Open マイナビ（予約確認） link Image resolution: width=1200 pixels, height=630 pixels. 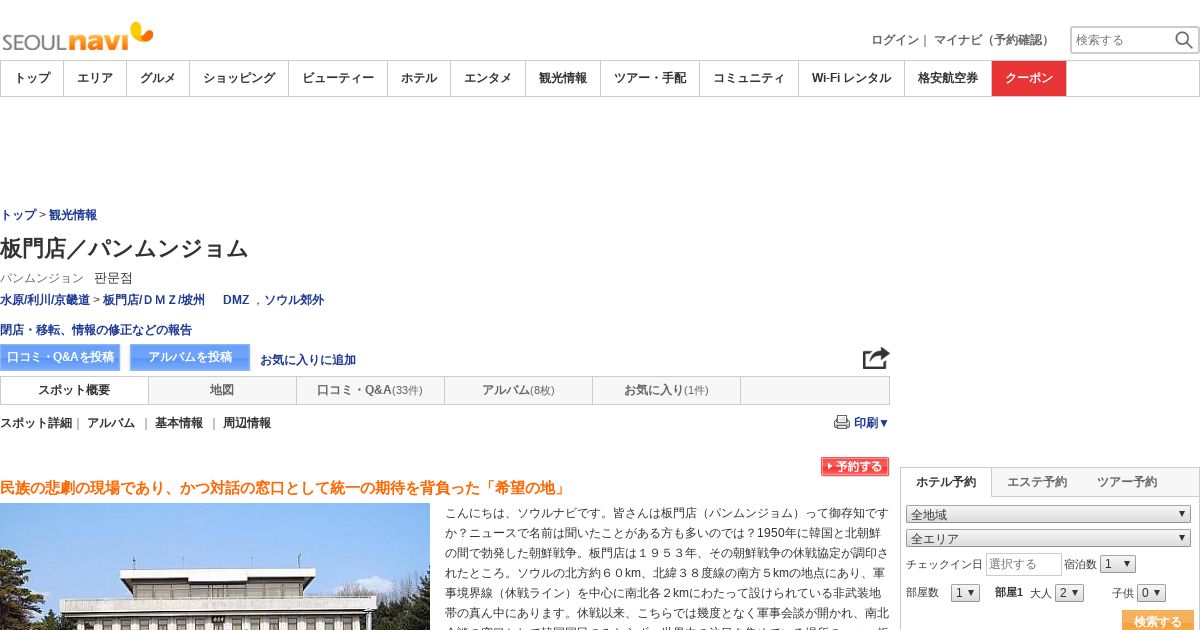coord(994,40)
